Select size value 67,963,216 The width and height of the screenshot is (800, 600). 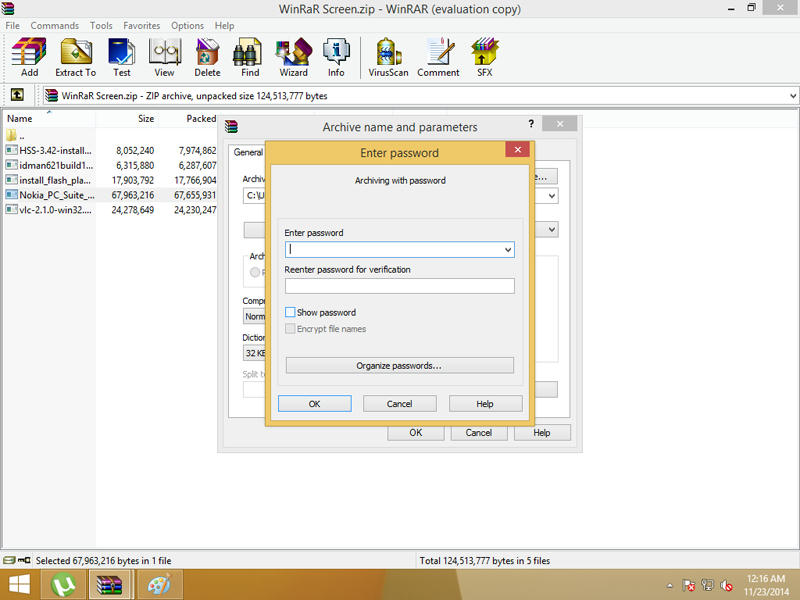133,195
